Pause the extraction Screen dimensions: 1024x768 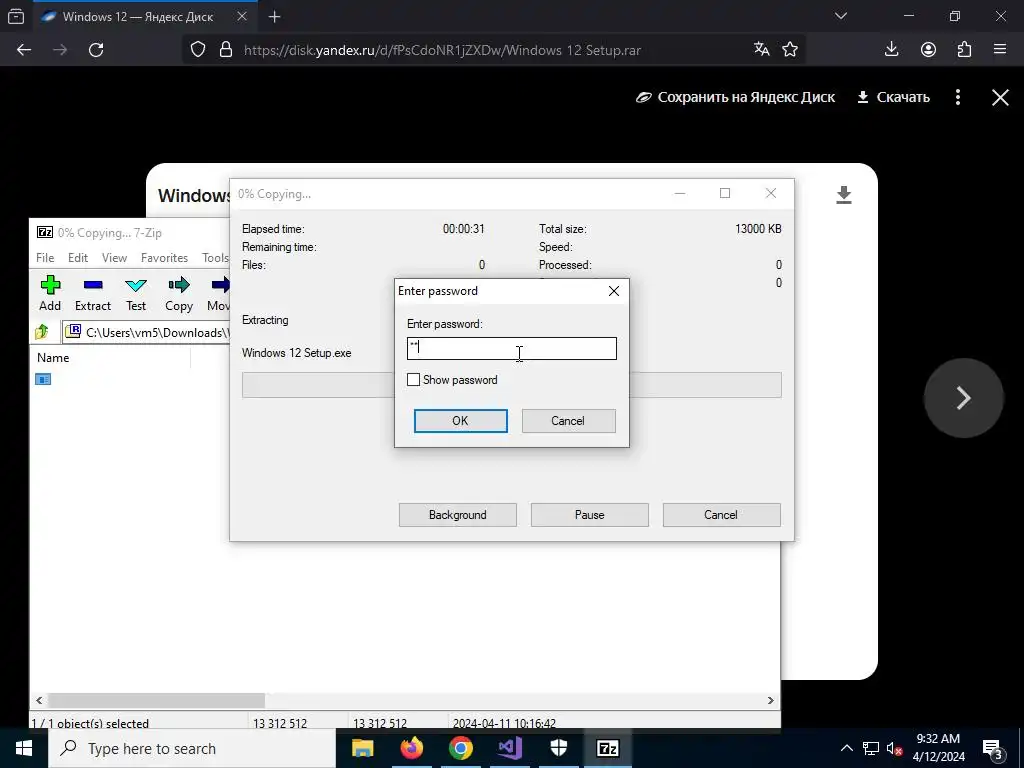[x=589, y=515]
